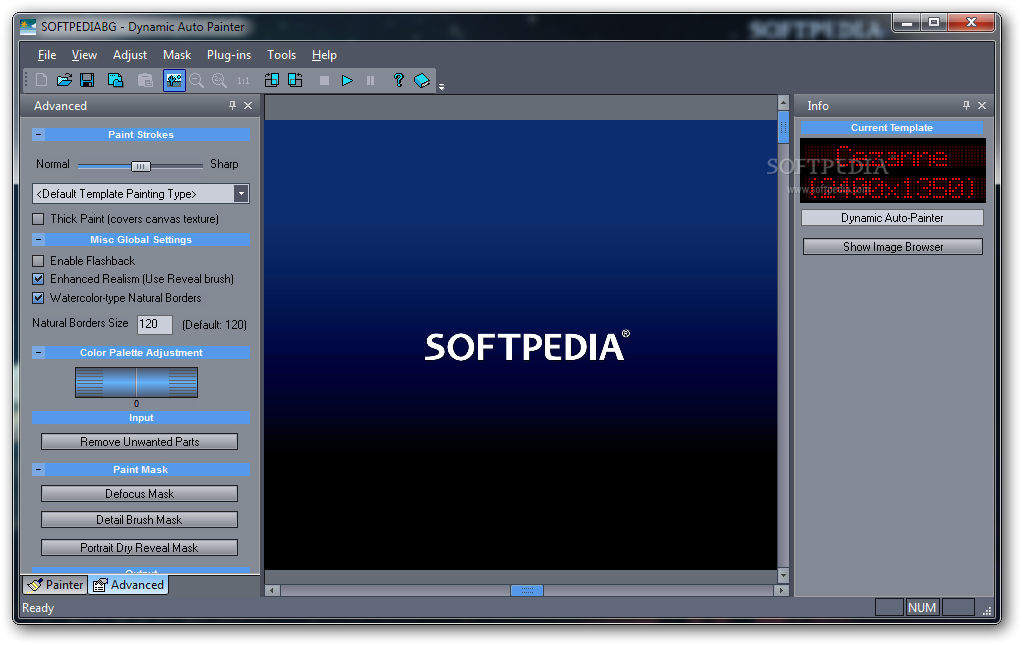This screenshot has width=1022, height=645.
Task: Stop painting with the stop icon
Action: (324, 80)
